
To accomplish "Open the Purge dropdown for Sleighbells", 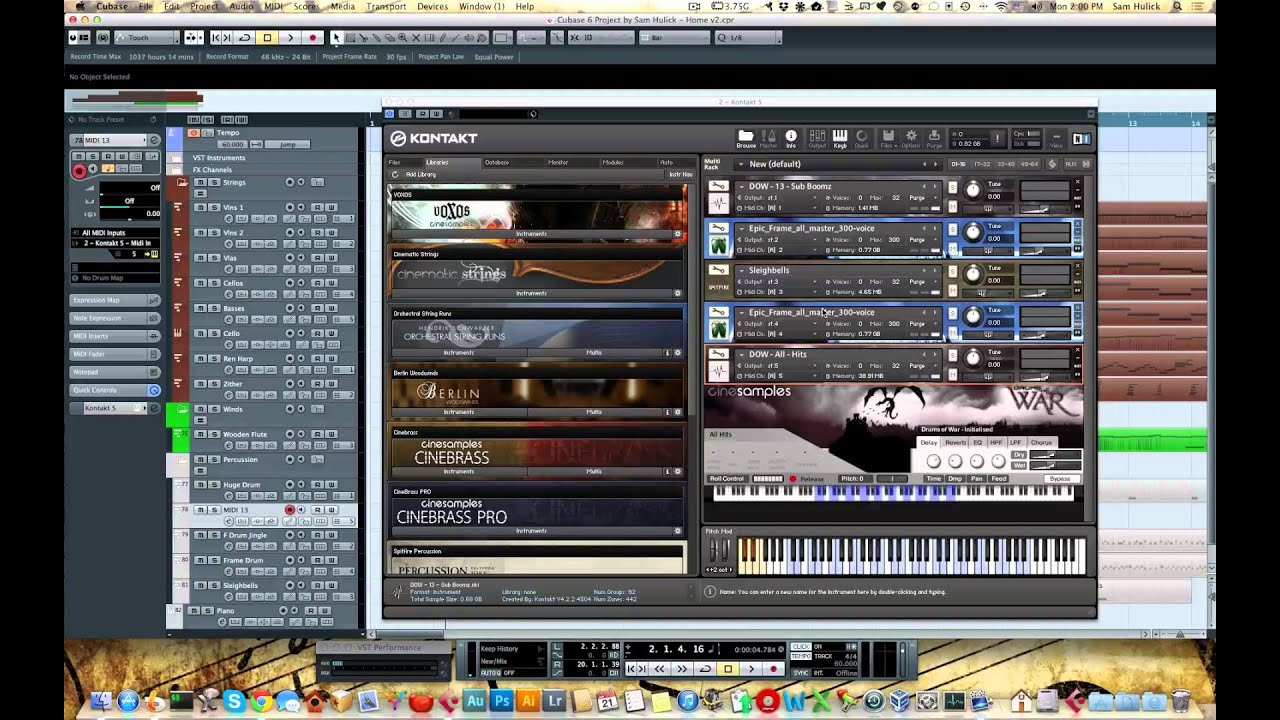I will click(x=922, y=282).
